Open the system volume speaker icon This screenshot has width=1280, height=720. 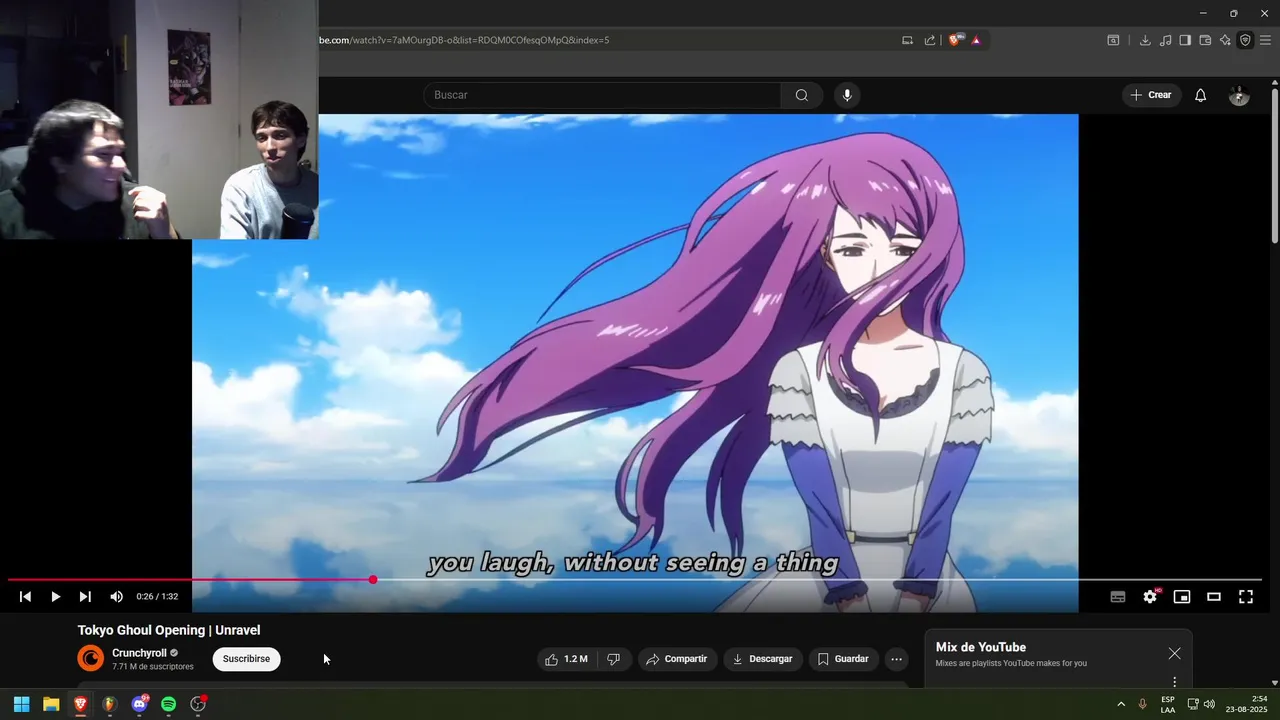[1209, 704]
